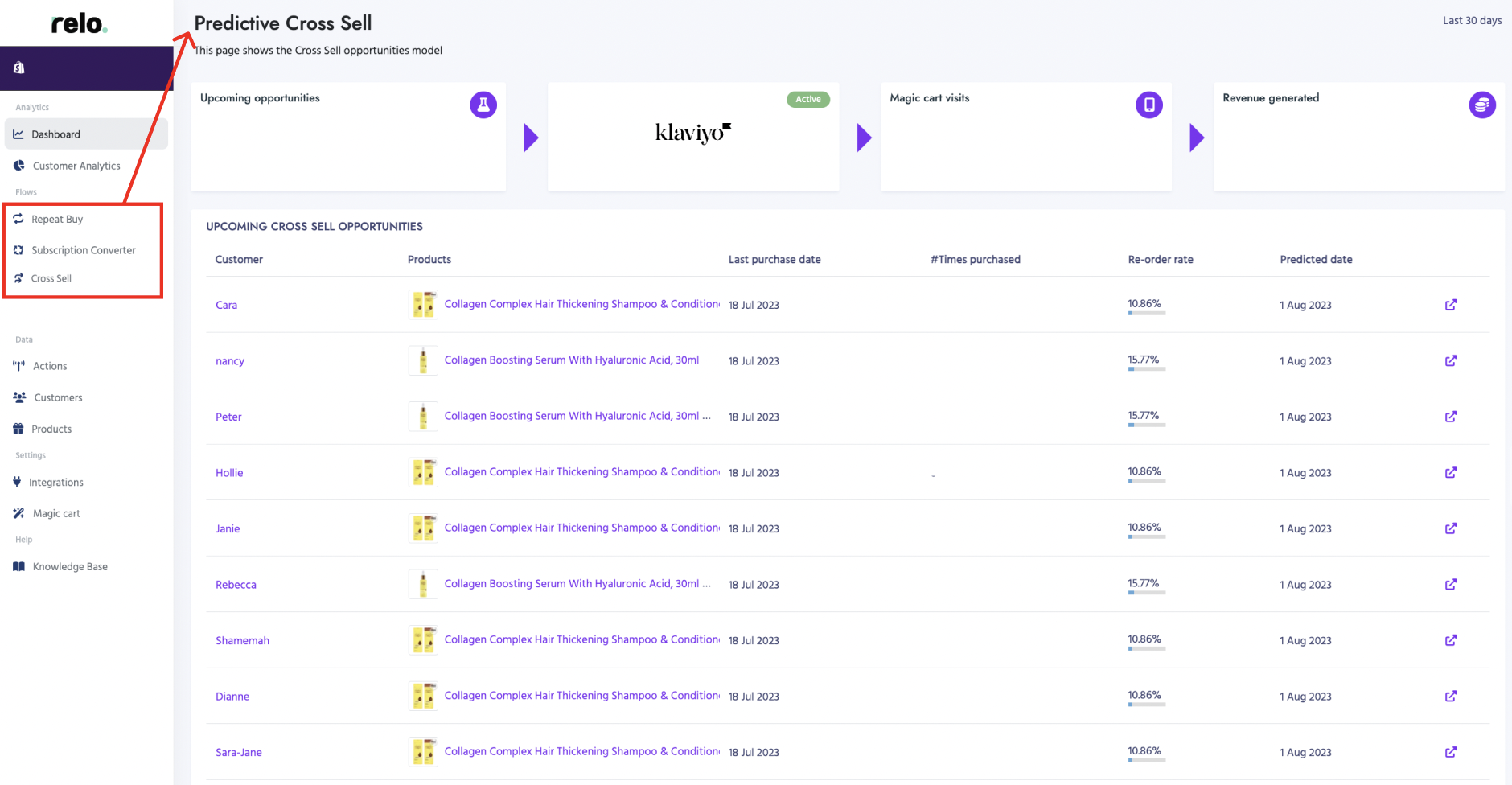Viewport: 1512px width, 785px height.
Task: Open Actions in the Data section
Action: pyautogui.click(x=50, y=366)
